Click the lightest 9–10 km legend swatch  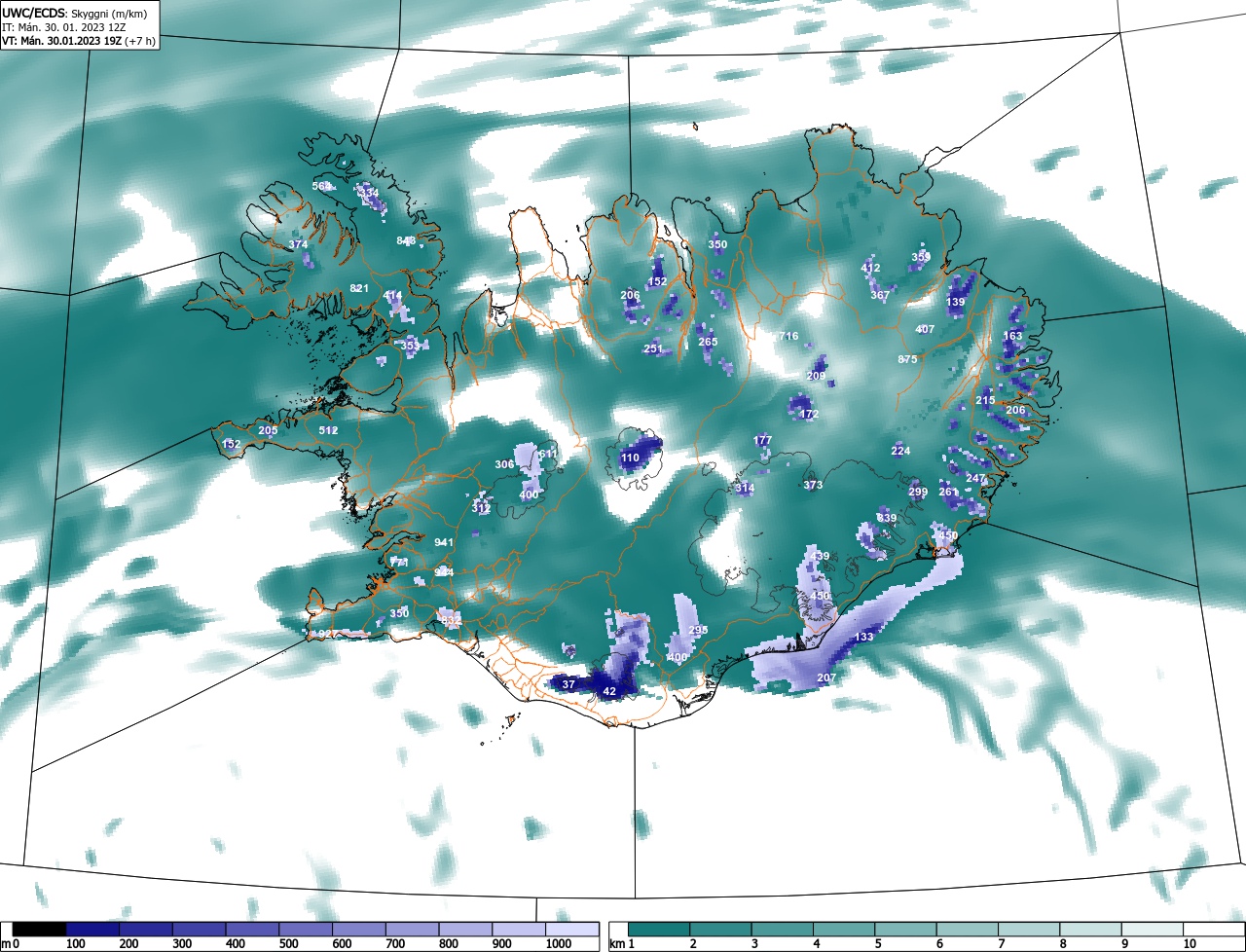(1153, 930)
